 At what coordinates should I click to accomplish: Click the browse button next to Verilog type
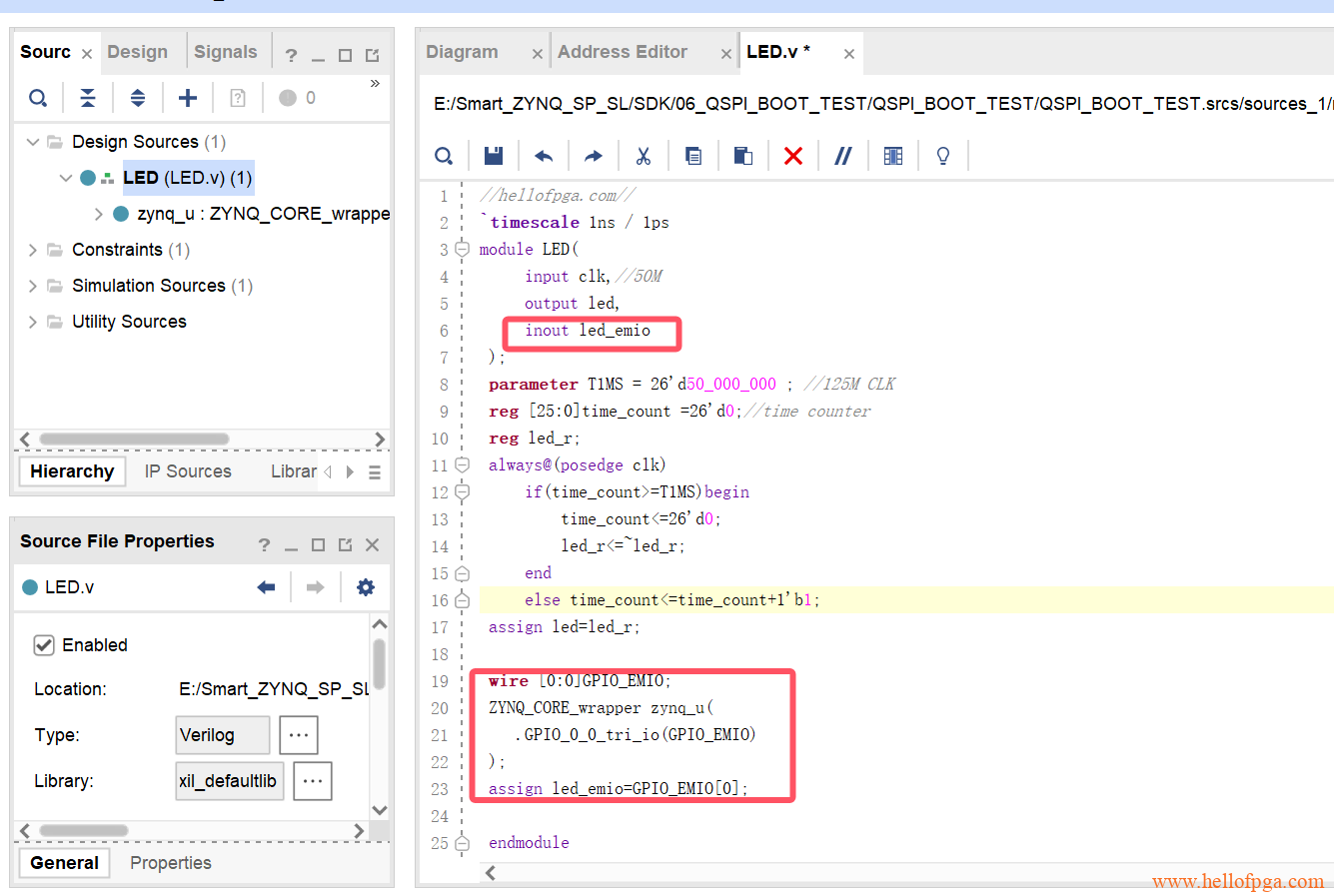(x=299, y=735)
